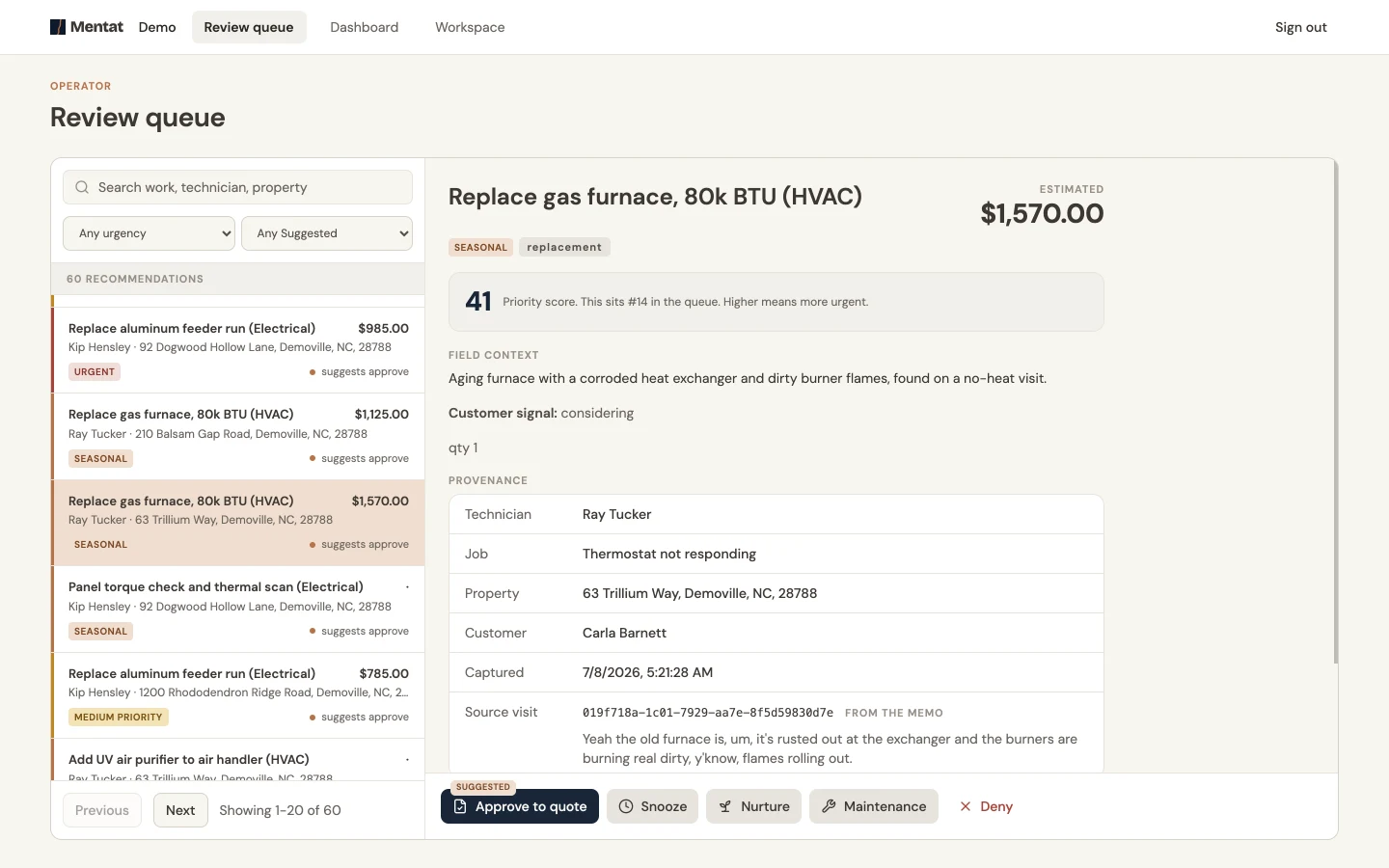Select Panel torque check and thermal scan item
1389x868 pixels.
238,609
